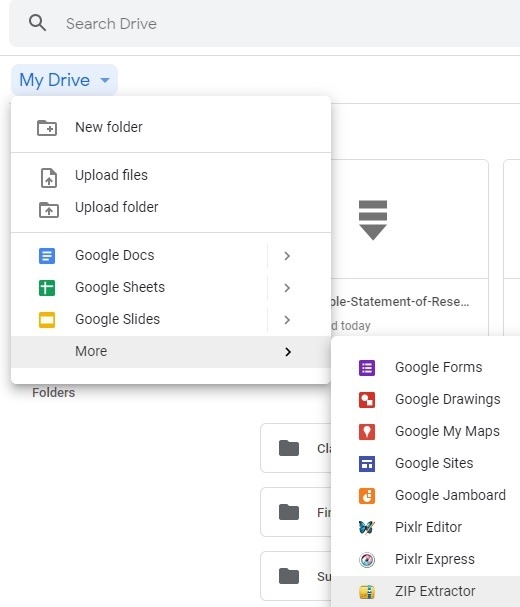Screen dimensions: 520x607
Task: Select Google Drawings from the submenu
Action: (426, 400)
